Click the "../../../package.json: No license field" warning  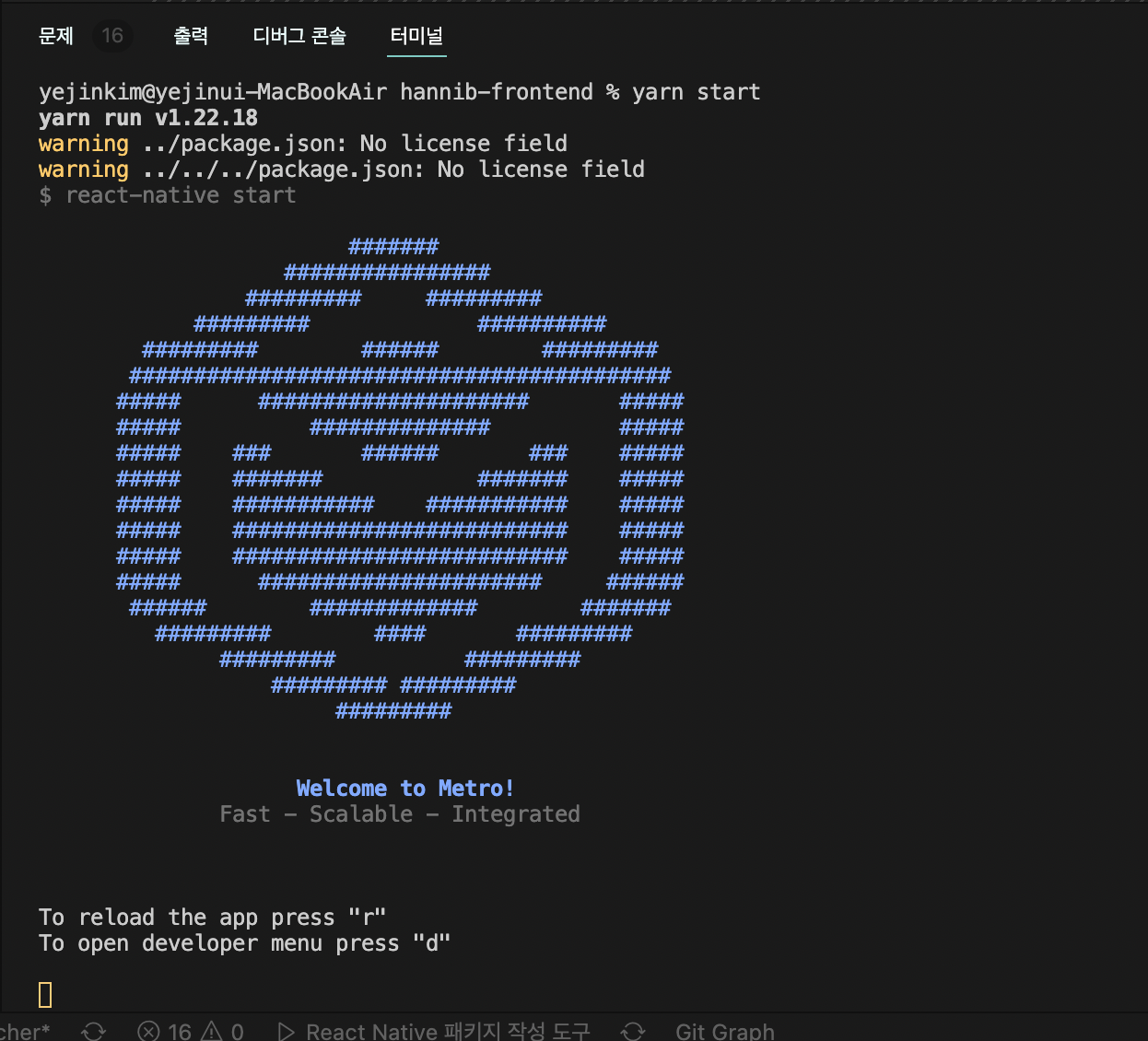coord(393,170)
